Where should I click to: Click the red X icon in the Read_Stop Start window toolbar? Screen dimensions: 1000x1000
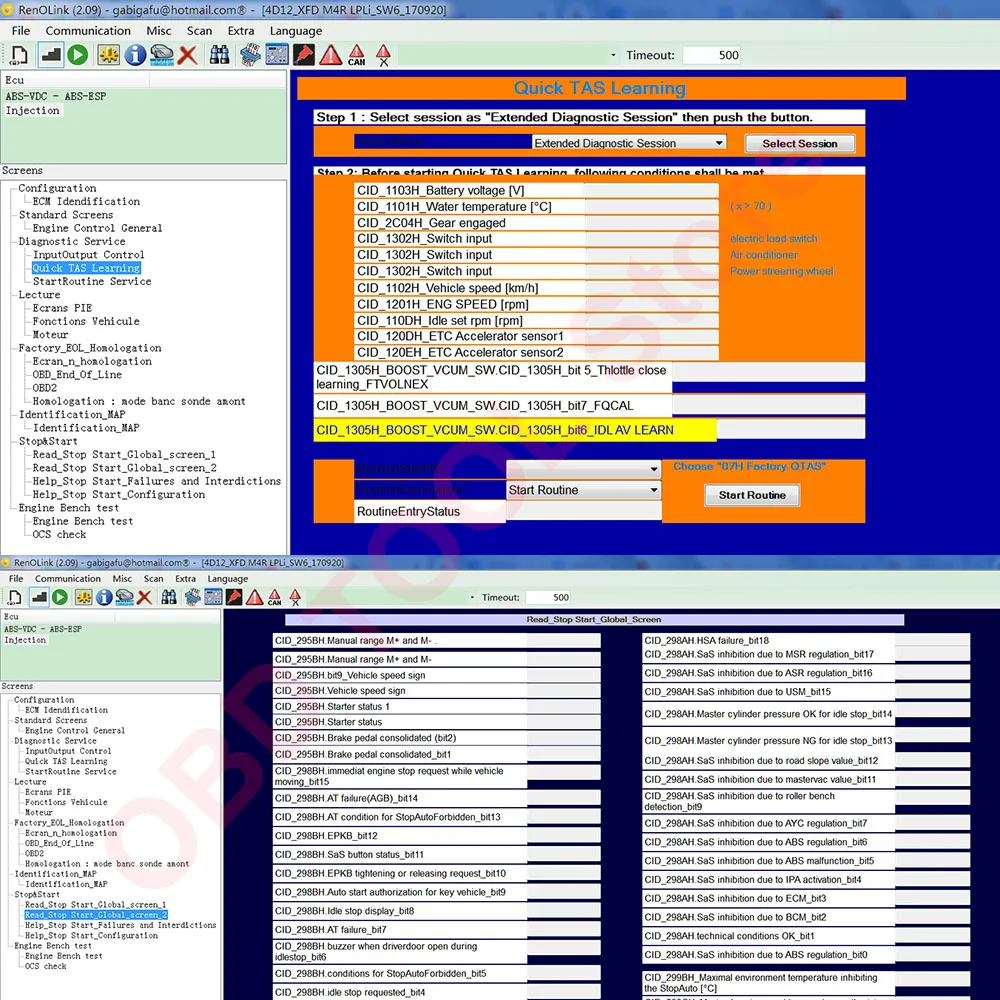(x=145, y=598)
